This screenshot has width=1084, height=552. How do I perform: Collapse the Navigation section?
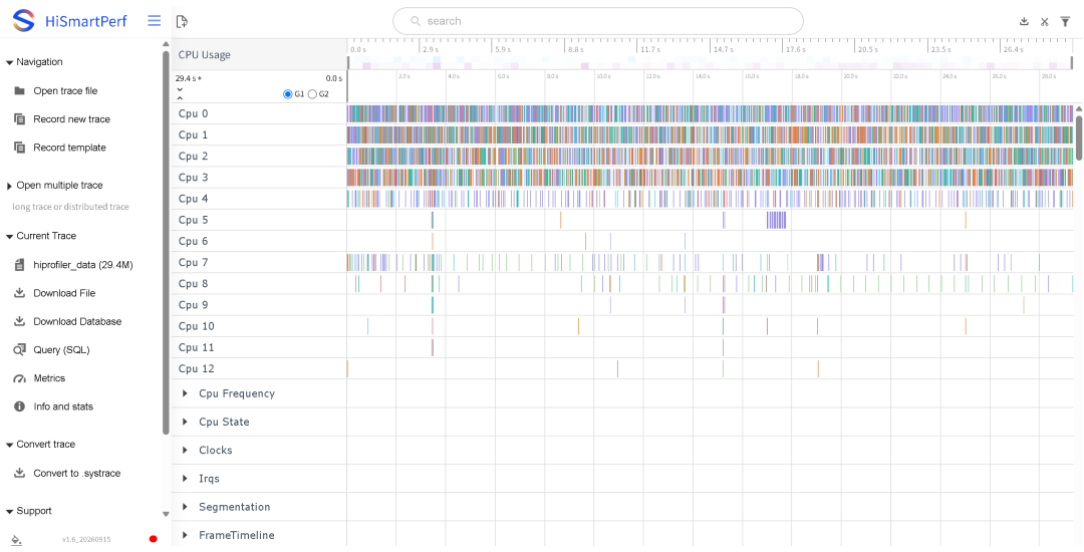(x=10, y=62)
